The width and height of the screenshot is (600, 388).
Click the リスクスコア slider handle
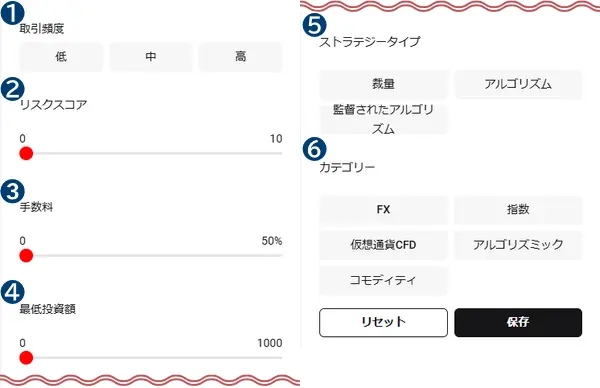(26, 153)
